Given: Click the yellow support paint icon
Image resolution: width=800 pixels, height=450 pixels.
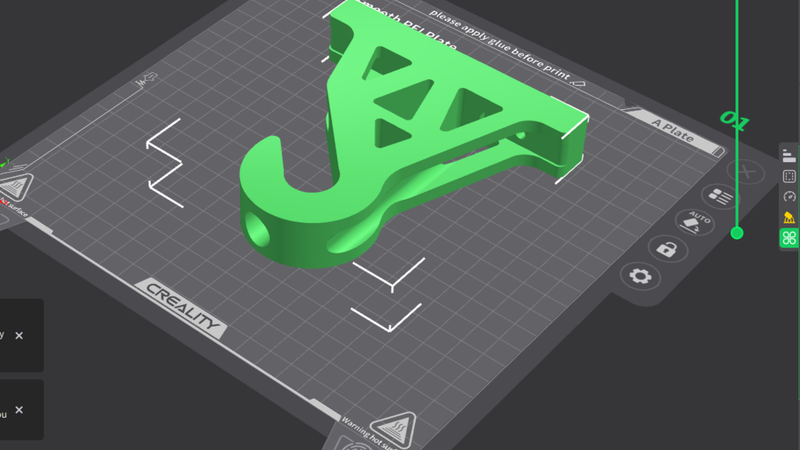Looking at the screenshot, I should [x=789, y=217].
